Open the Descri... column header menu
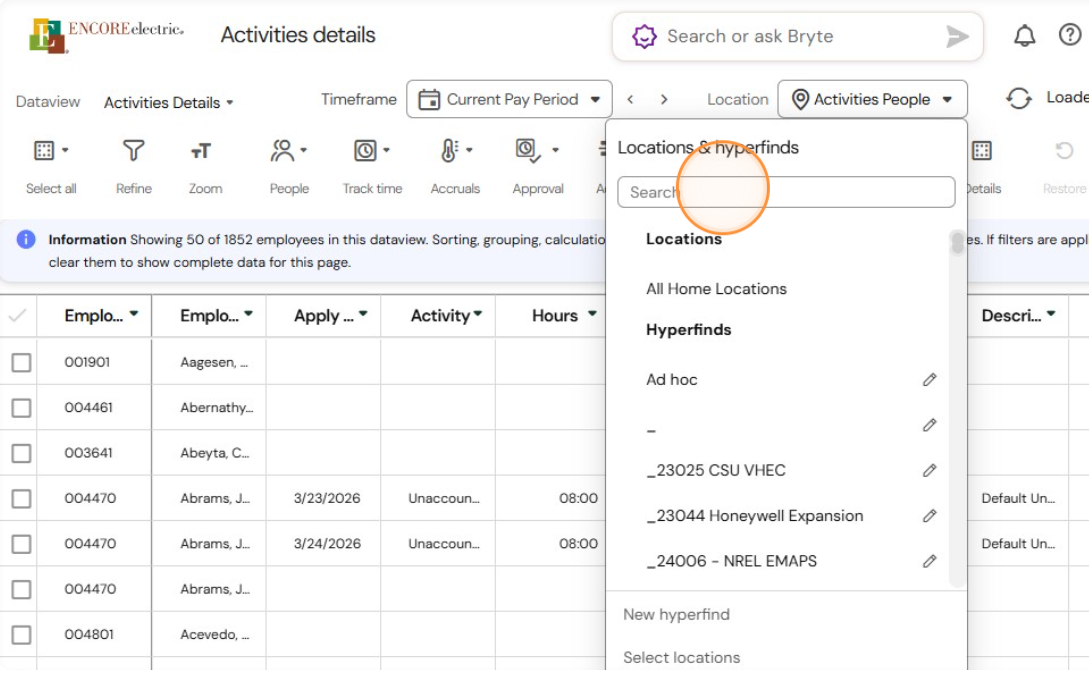Image resolution: width=1089 pixels, height=691 pixels. [1051, 314]
